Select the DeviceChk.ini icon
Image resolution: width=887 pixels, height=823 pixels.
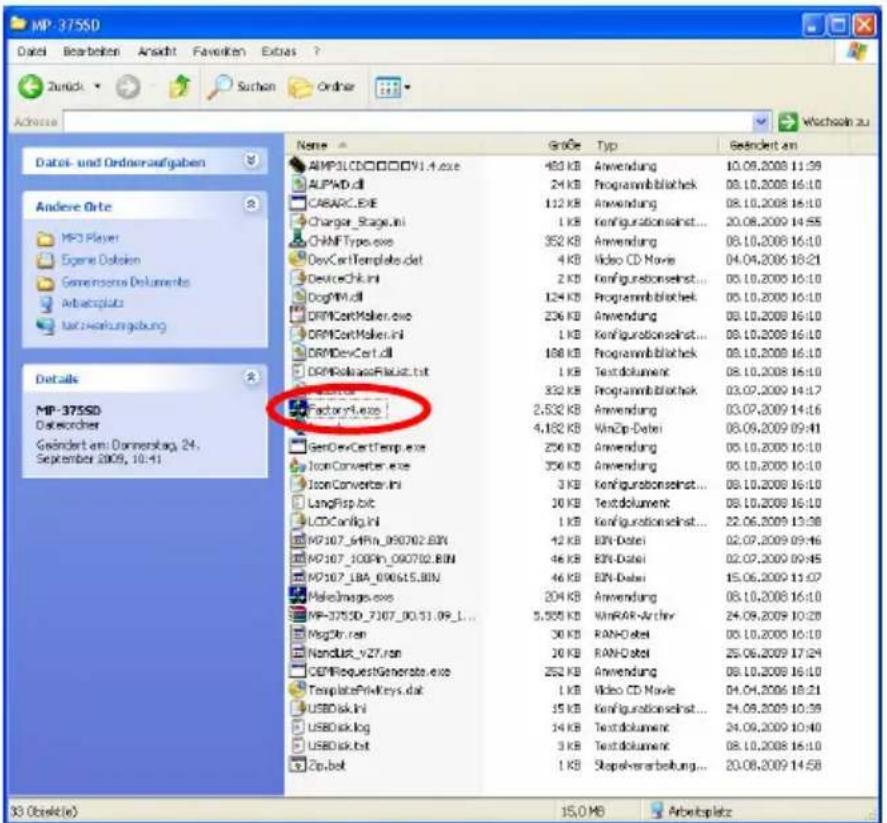point(298,278)
